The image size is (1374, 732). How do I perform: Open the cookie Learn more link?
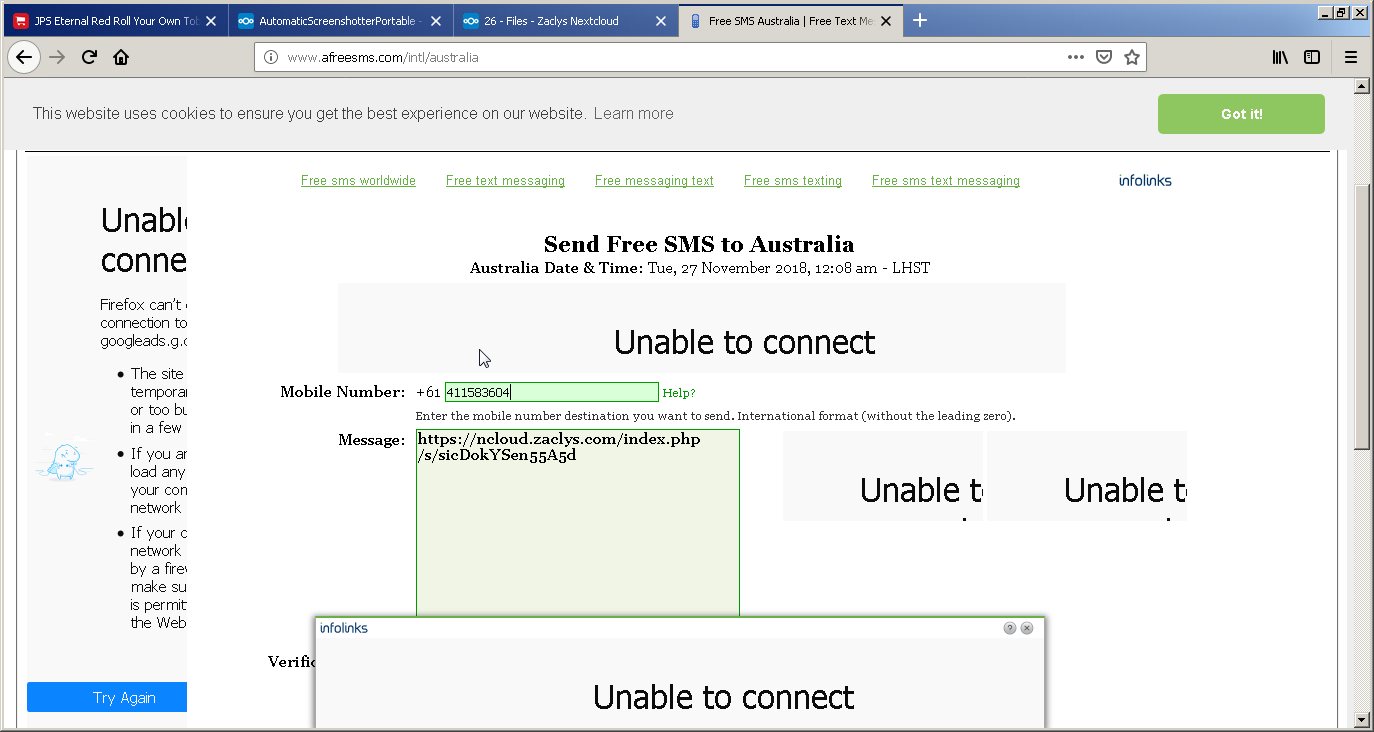point(633,114)
